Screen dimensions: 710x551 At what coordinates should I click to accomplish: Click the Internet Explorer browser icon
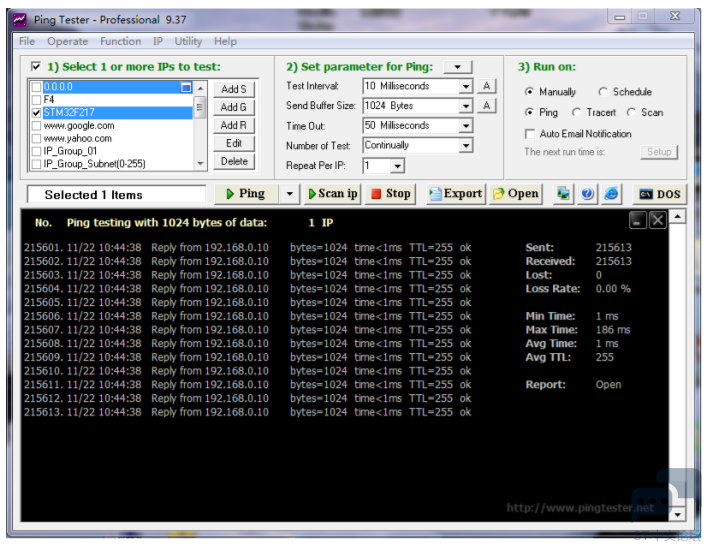(611, 194)
